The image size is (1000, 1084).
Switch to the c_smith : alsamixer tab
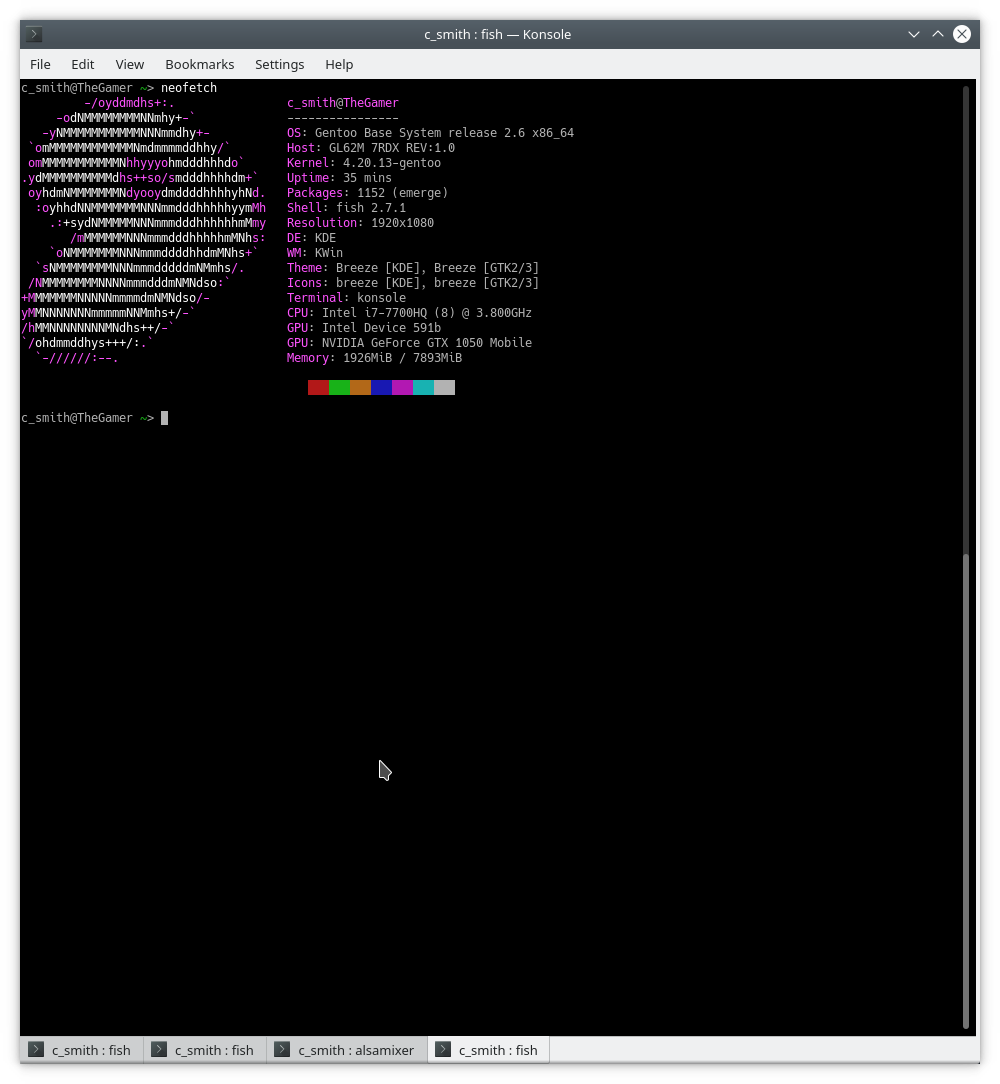(x=346, y=1049)
